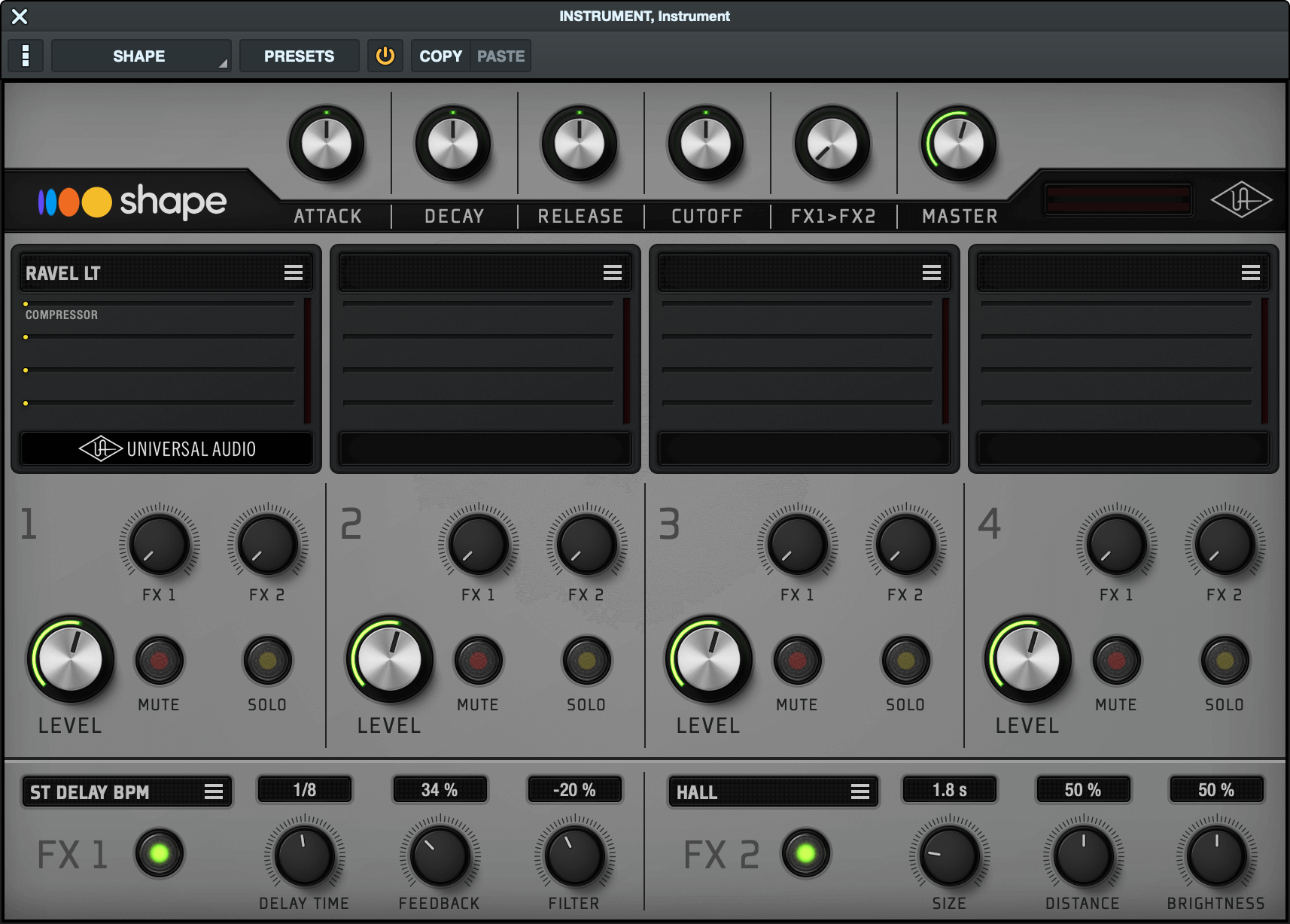1290x924 pixels.
Task: Click the dark red display next to MASTER
Action: coord(1118,200)
